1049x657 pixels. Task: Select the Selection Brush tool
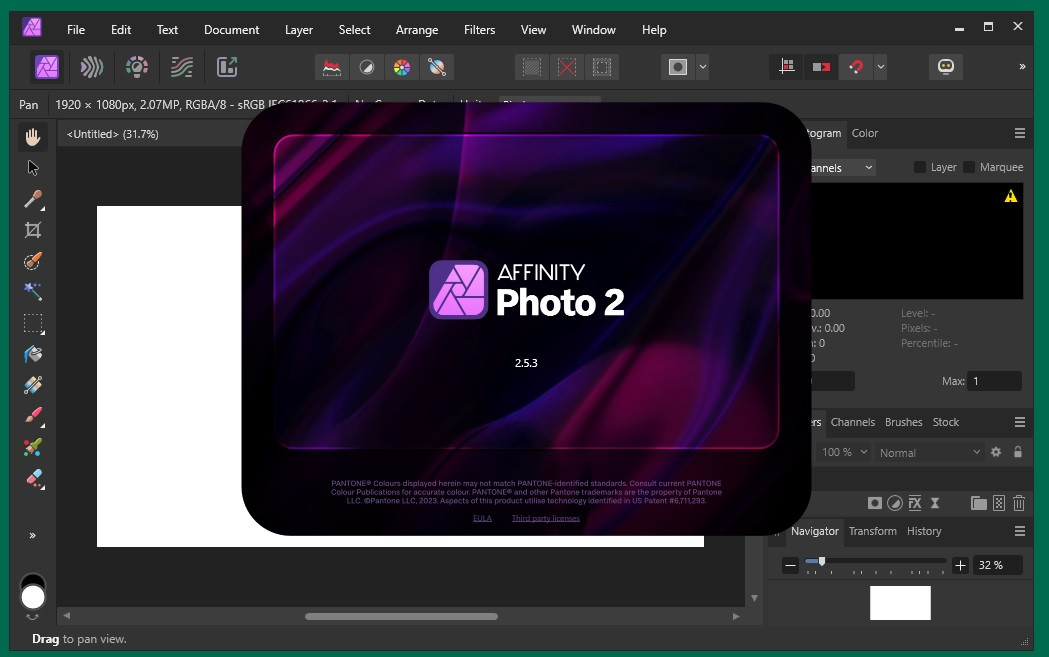pos(33,261)
